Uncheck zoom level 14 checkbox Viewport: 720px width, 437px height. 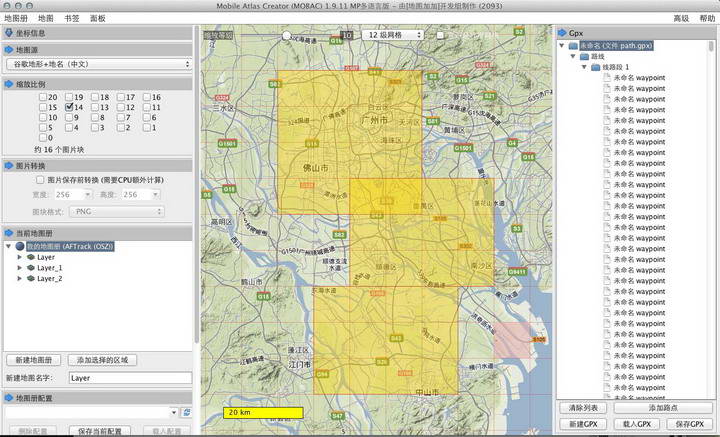pos(69,107)
